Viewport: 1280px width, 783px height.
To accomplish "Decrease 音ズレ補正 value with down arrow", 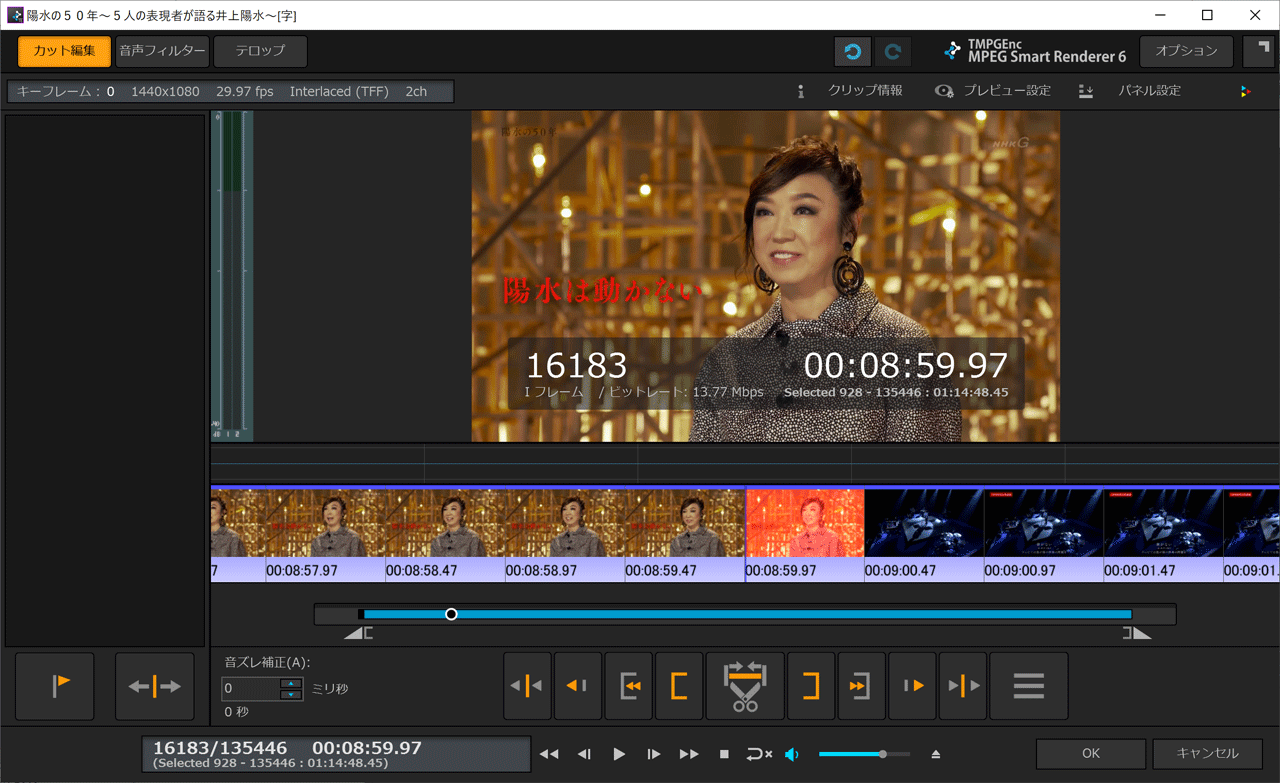I will (292, 694).
